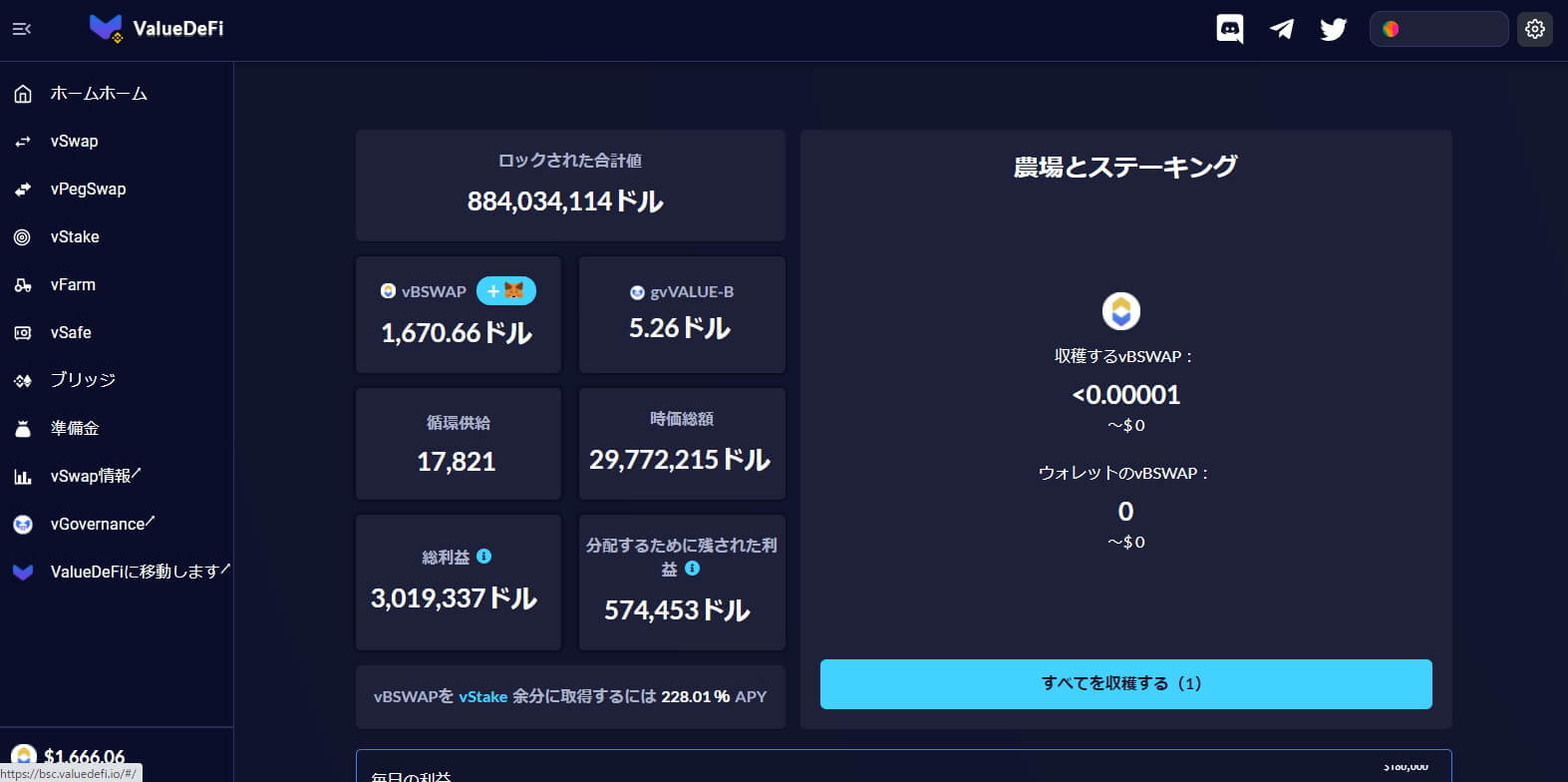1568x782 pixels.
Task: Click the $1,666.06 price in the sidebar
Action: (x=85, y=757)
